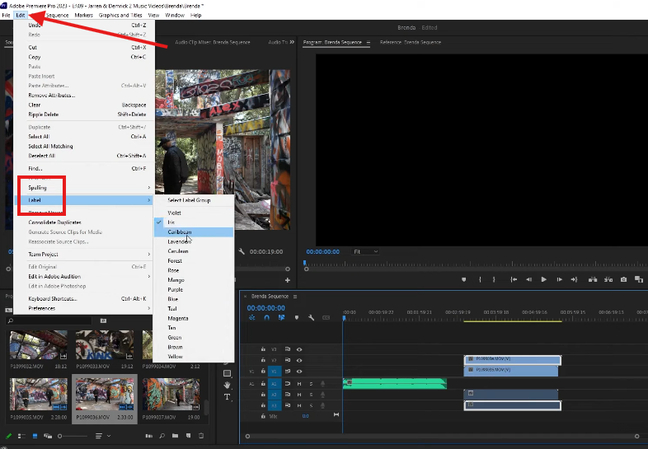
Task: Show hidden Source panel tabs overflow
Action: (292, 42)
